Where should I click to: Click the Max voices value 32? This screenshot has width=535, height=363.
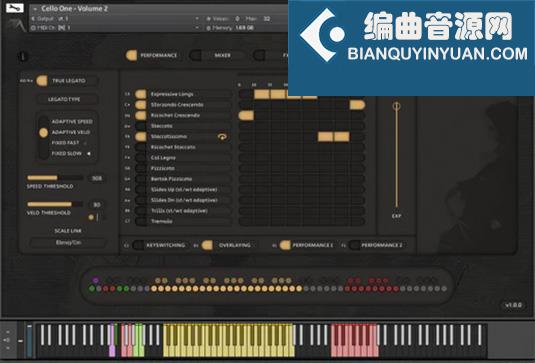click(267, 18)
